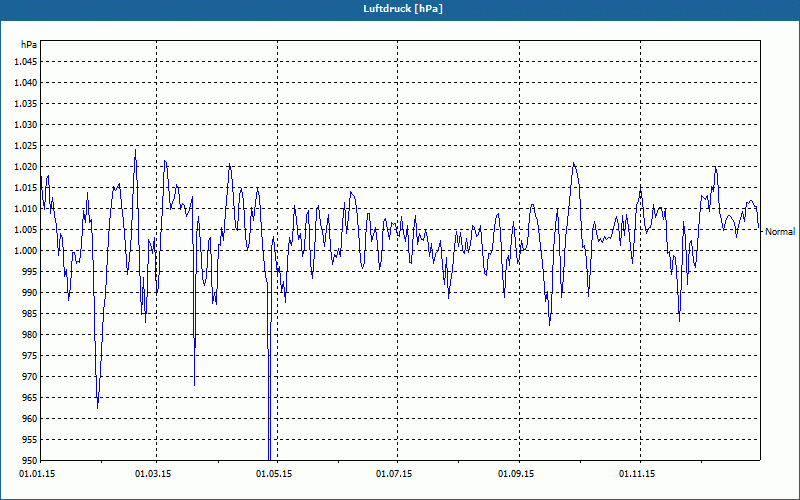Click the 01.09.15 date label

click(x=516, y=474)
